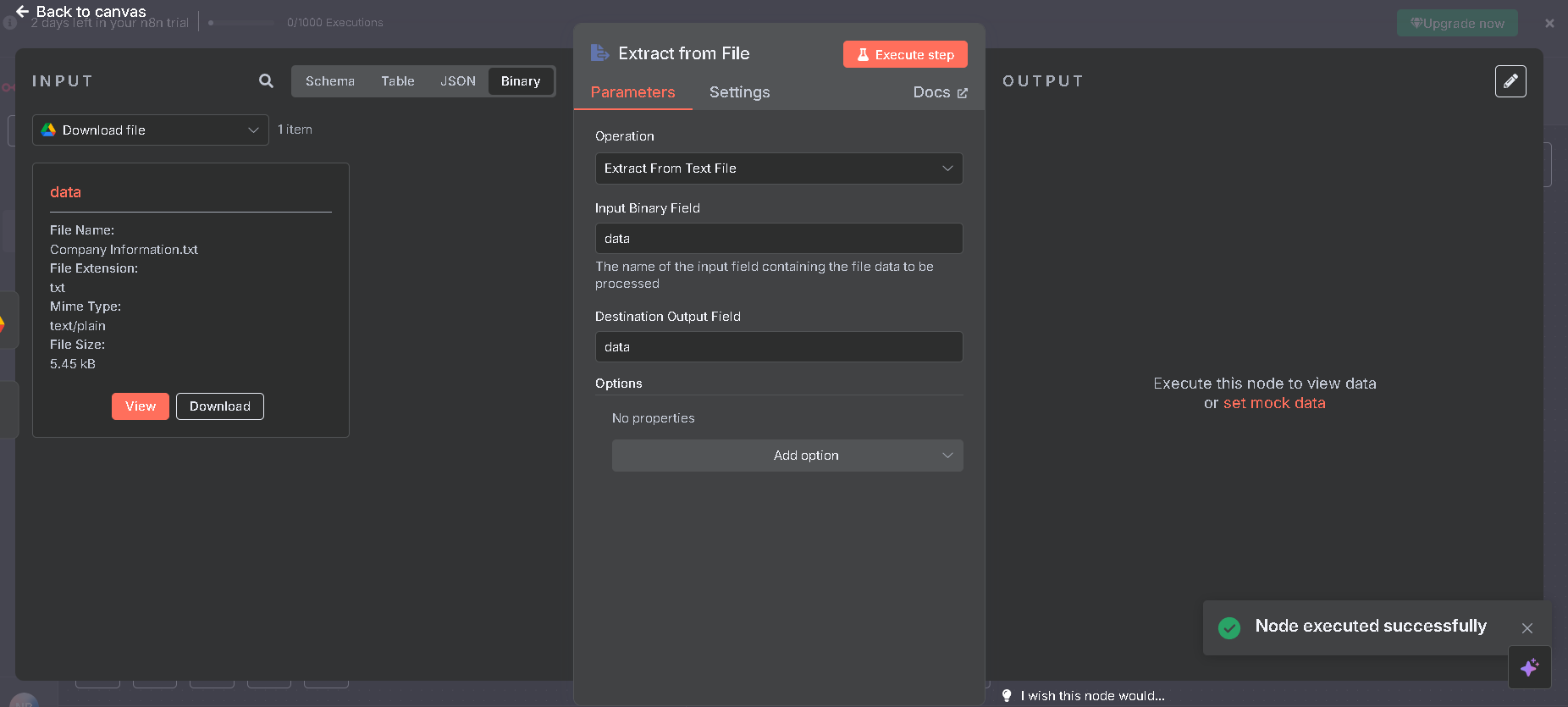Click the search icon in Input panel
Viewport: 1568px width, 707px height.
pos(266,81)
